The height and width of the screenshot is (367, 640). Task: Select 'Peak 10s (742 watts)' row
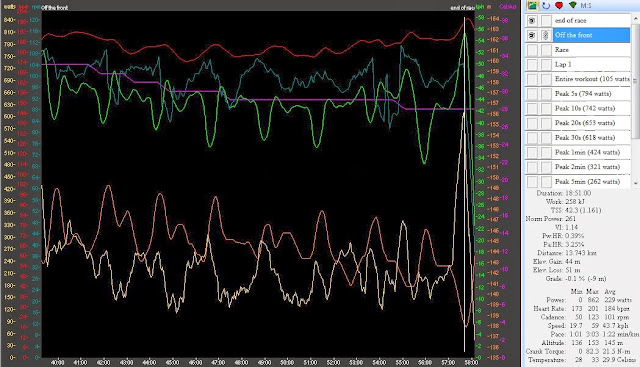[591, 108]
